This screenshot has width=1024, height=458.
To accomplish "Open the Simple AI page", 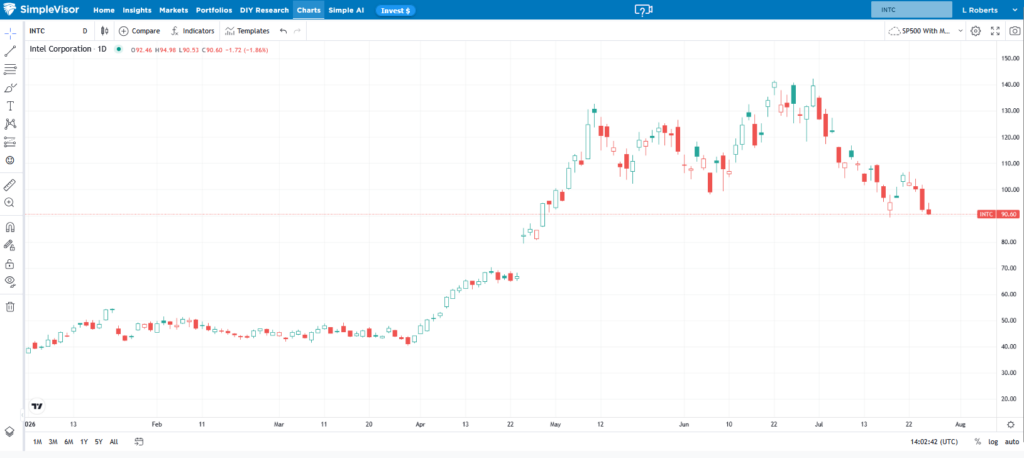I will 346,10.
